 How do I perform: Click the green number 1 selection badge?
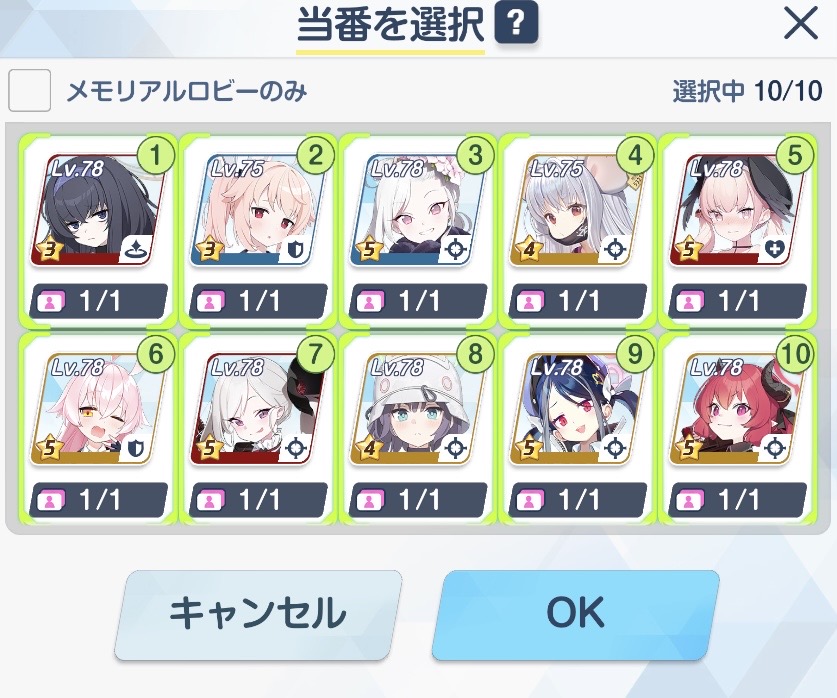click(x=155, y=155)
